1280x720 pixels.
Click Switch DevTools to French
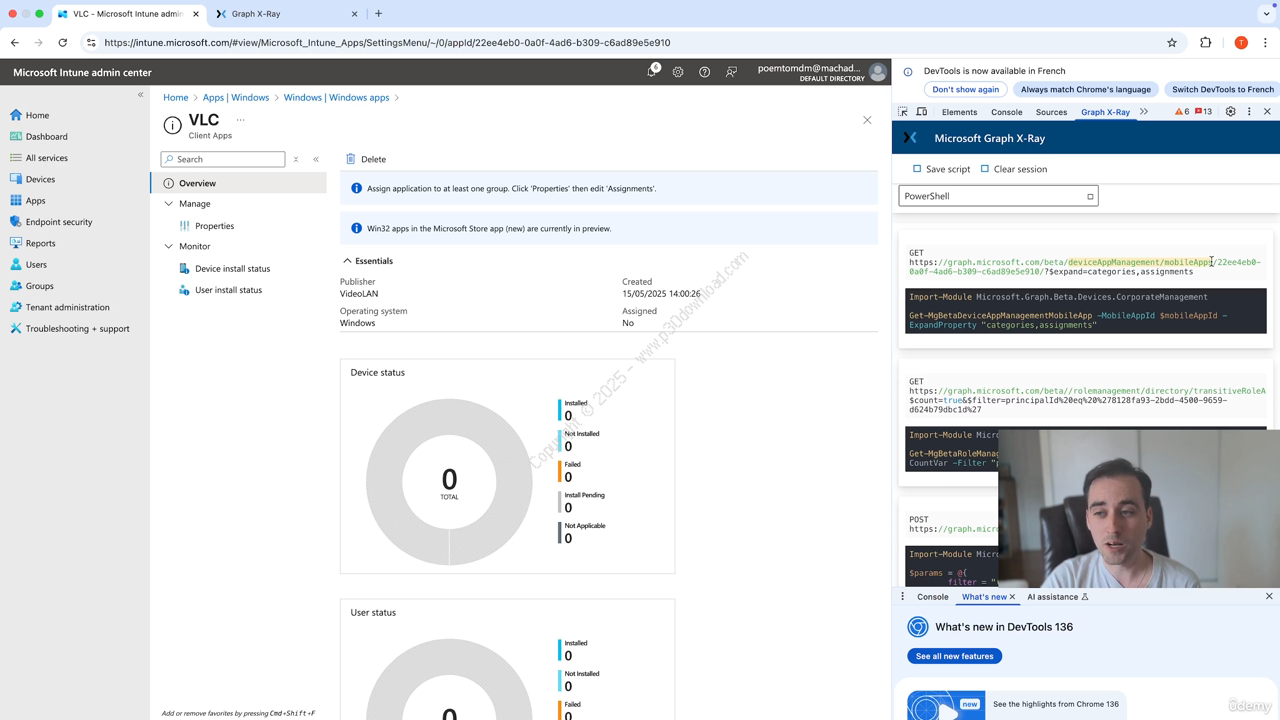(1222, 89)
